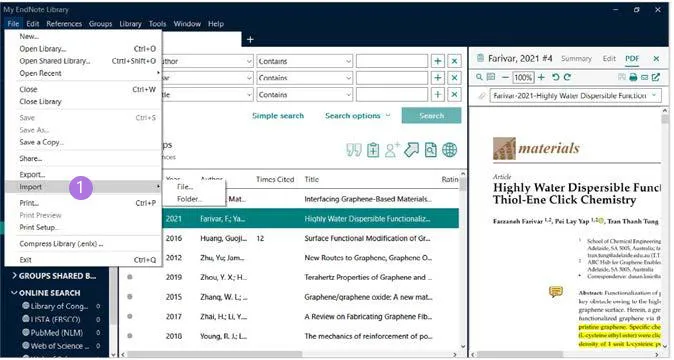This screenshot has height=360, width=674.
Task: Remove the third search row
Action: click(x=454, y=95)
